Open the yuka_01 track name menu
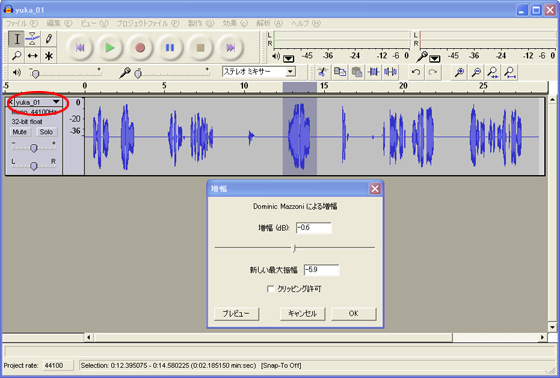The image size is (560, 378). pos(38,102)
